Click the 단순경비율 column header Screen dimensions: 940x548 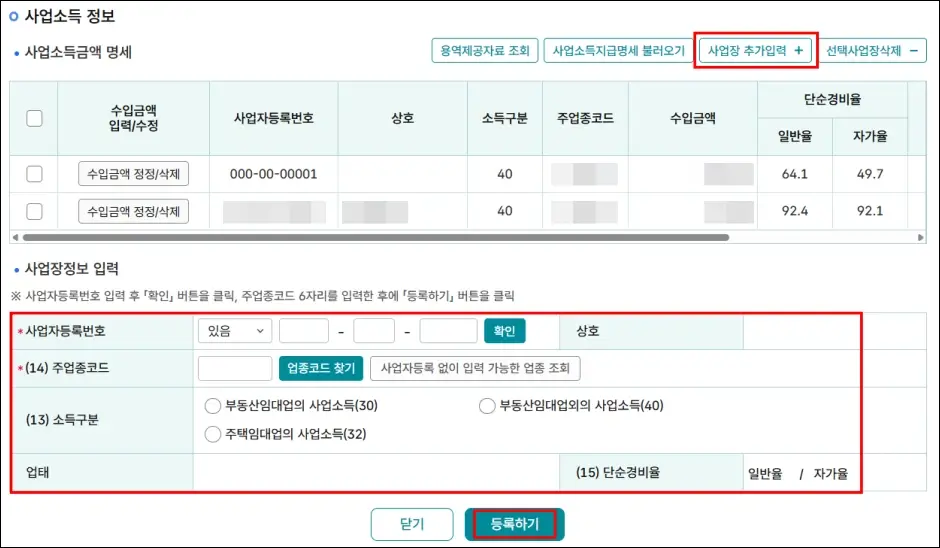[x=832, y=100]
